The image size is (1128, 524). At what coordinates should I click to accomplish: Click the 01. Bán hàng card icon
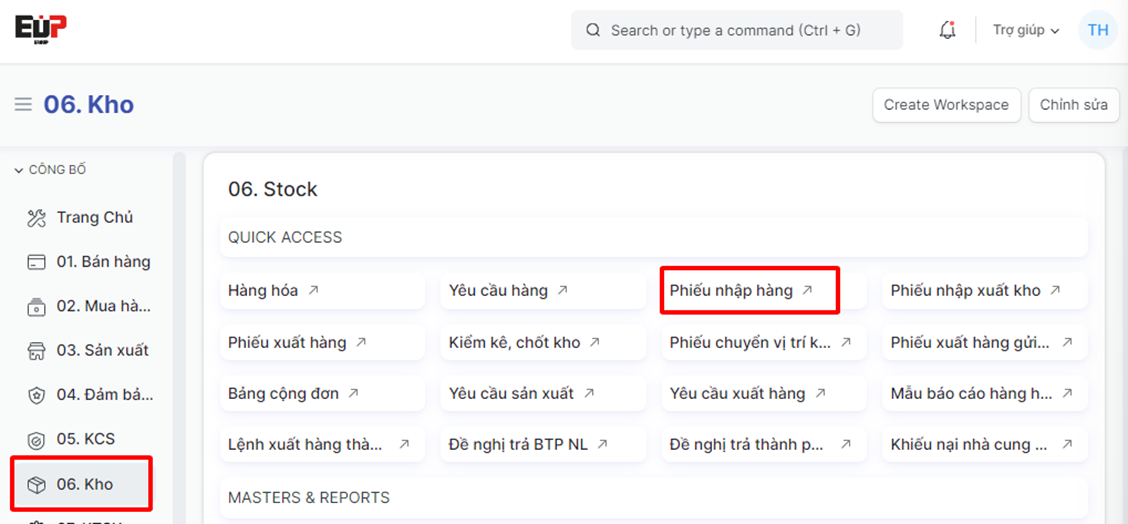click(37, 262)
